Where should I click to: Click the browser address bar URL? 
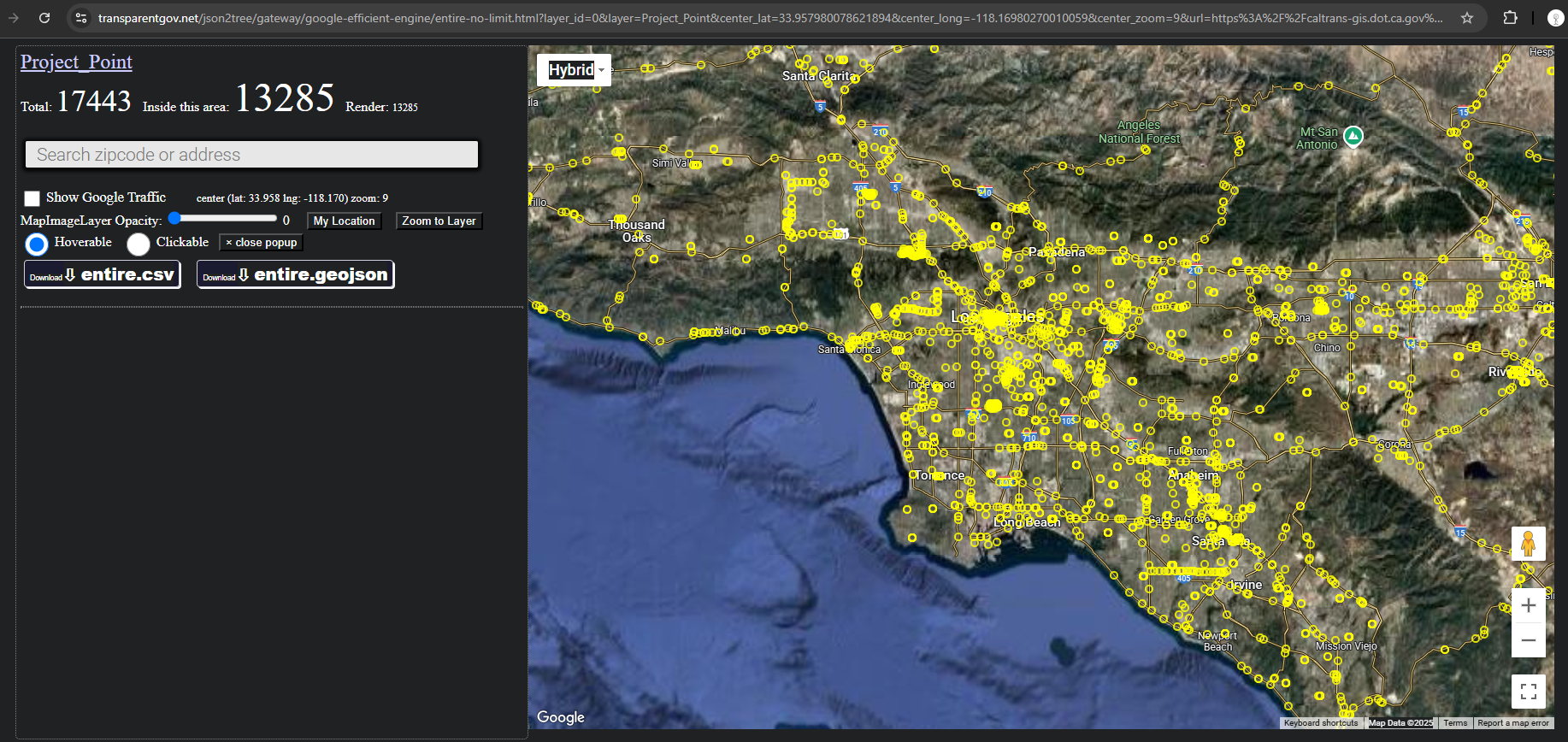tap(769, 18)
